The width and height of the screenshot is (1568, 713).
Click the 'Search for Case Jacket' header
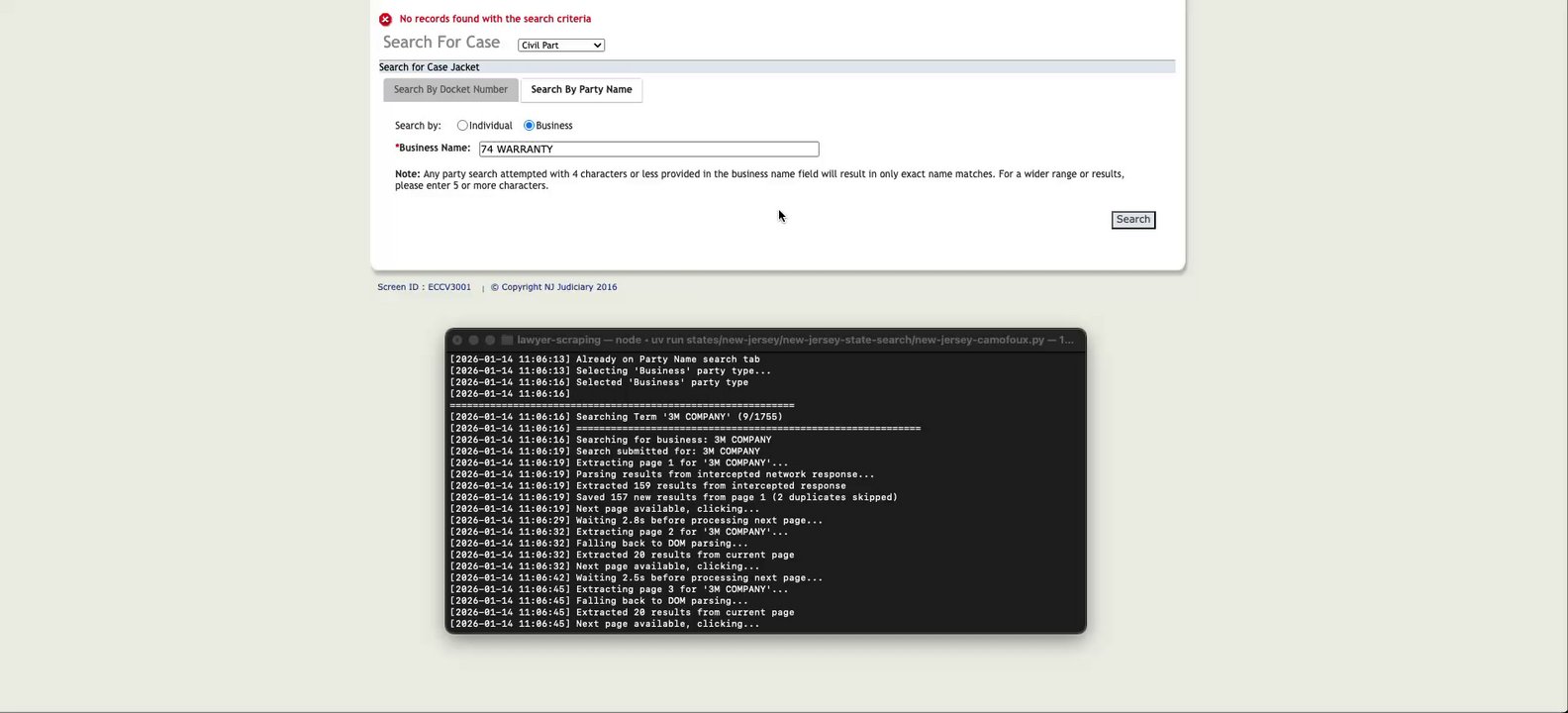[x=429, y=67]
